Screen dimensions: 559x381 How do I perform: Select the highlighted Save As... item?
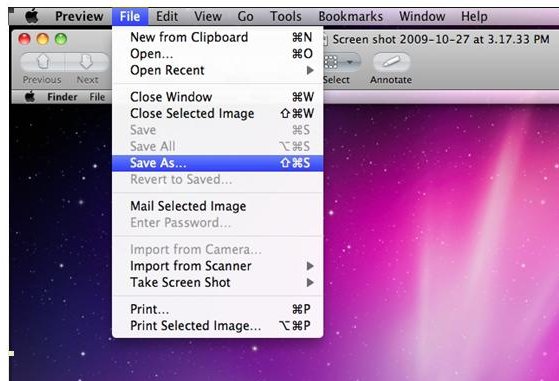coord(217,163)
